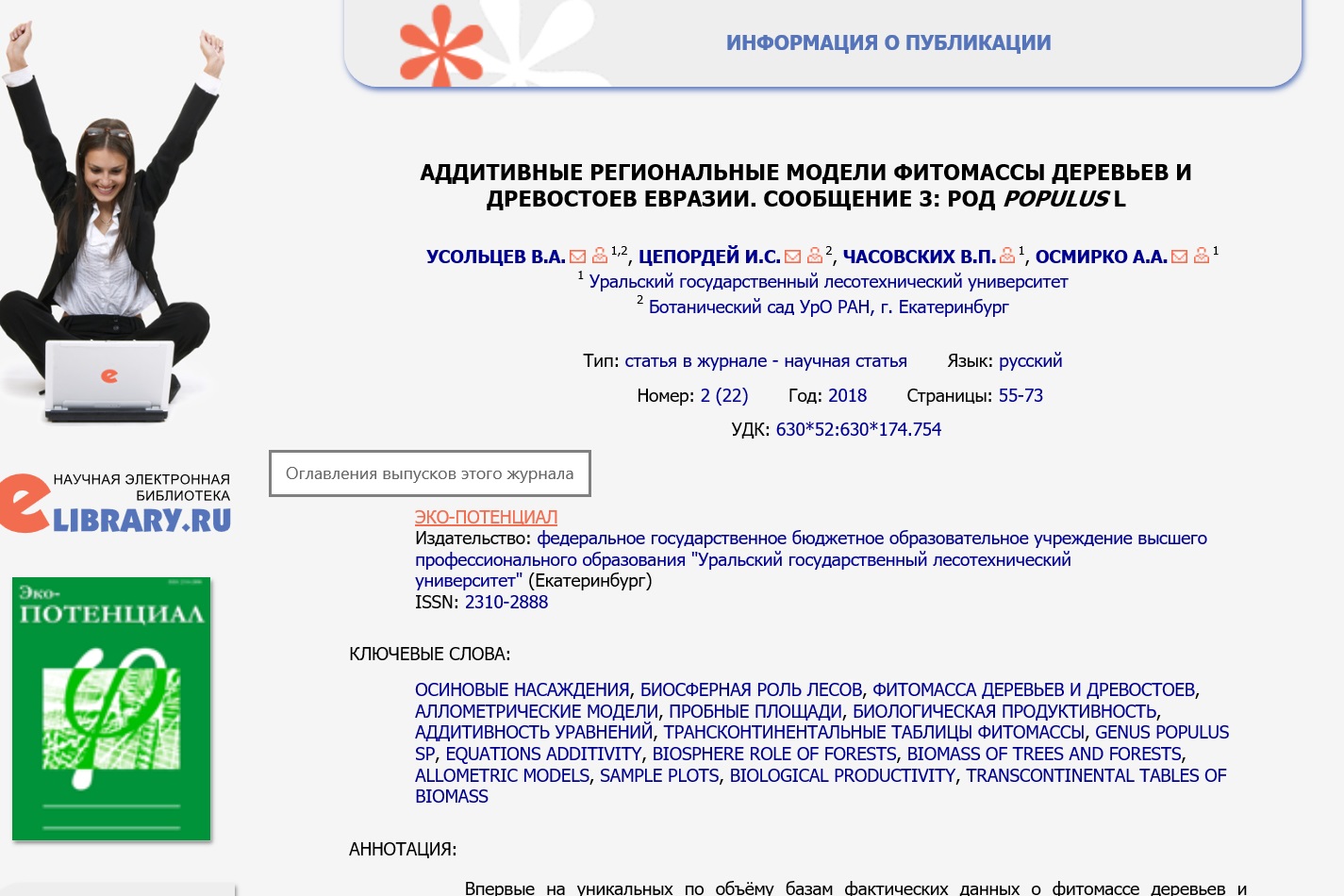Open the ЭКО-ПОТЕНЦИАЛ journal link
1344x896 pixels.
pos(486,517)
